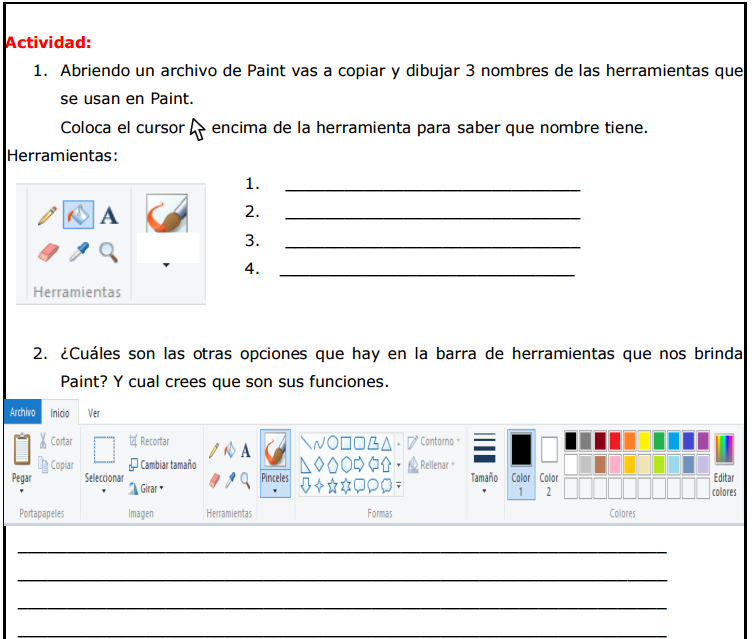This screenshot has width=756, height=639.
Task: Choose the Text 'A' tool in the enlarged panel
Action: click(x=109, y=215)
